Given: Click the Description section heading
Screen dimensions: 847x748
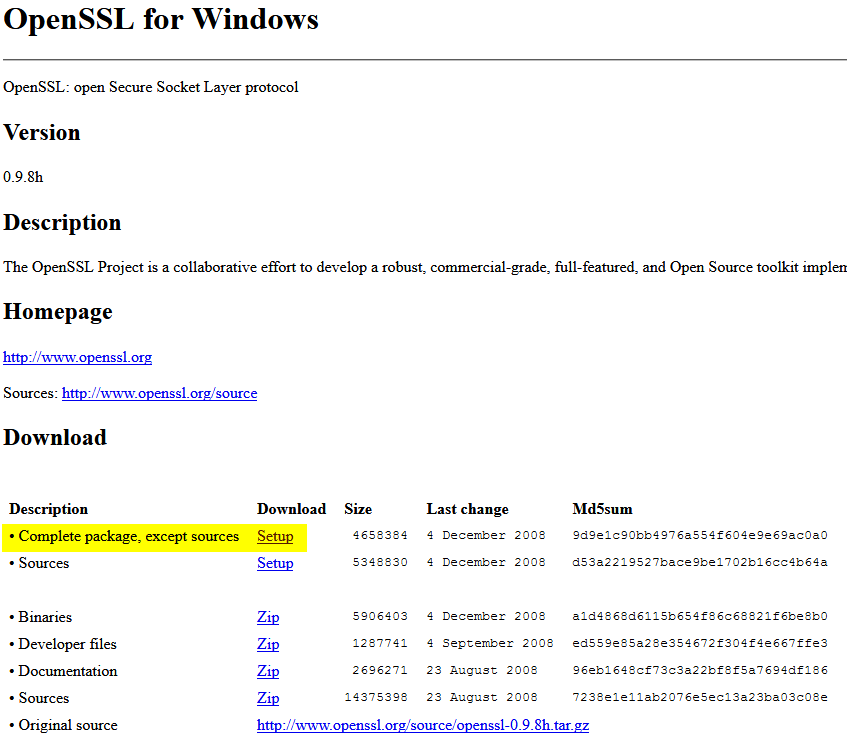Looking at the screenshot, I should pos(62,222).
